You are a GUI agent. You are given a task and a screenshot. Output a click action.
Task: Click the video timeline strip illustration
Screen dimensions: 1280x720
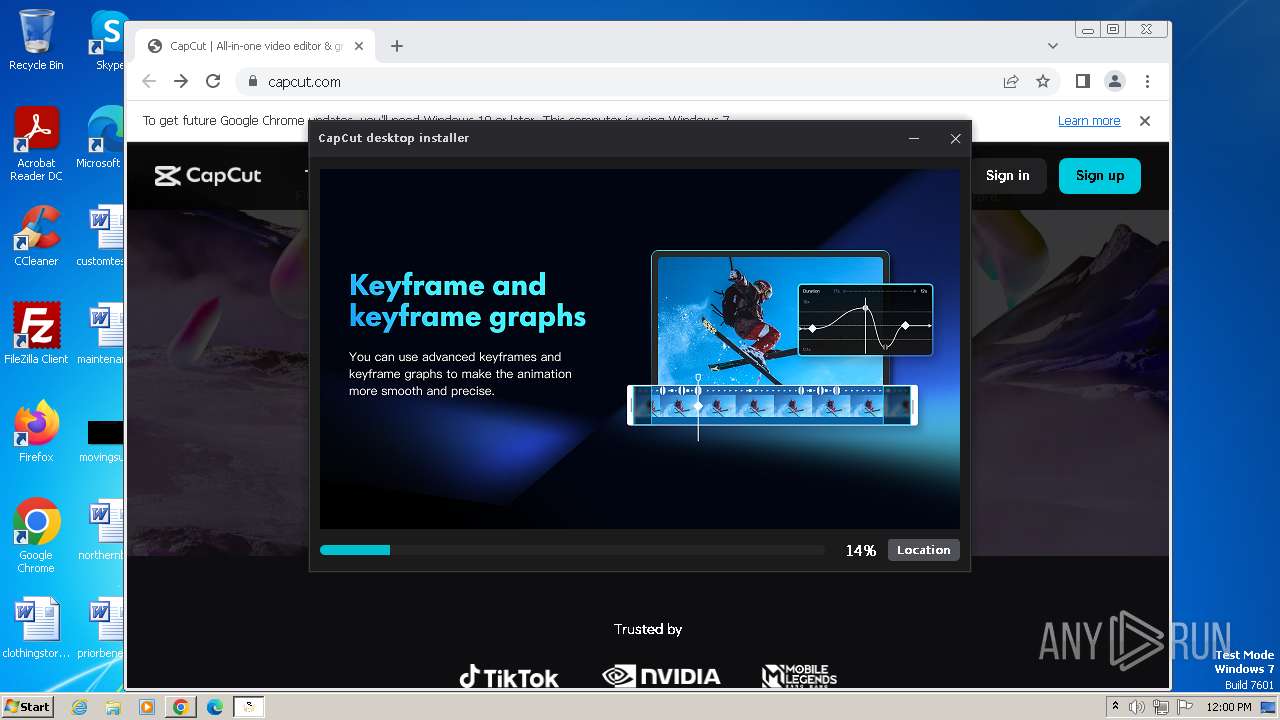coord(772,405)
